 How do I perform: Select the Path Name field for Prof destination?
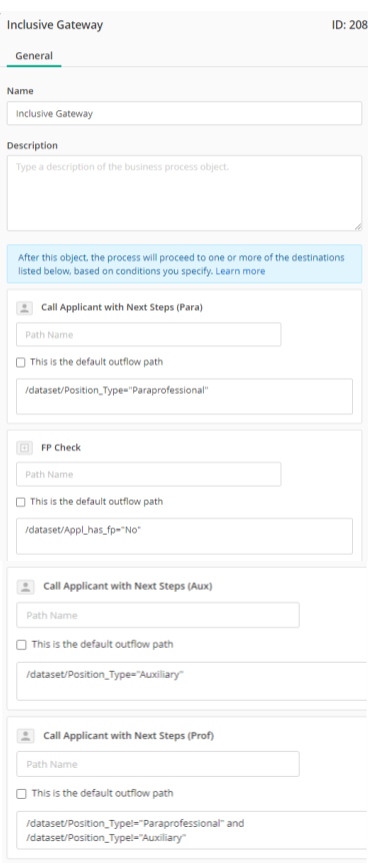click(x=158, y=764)
